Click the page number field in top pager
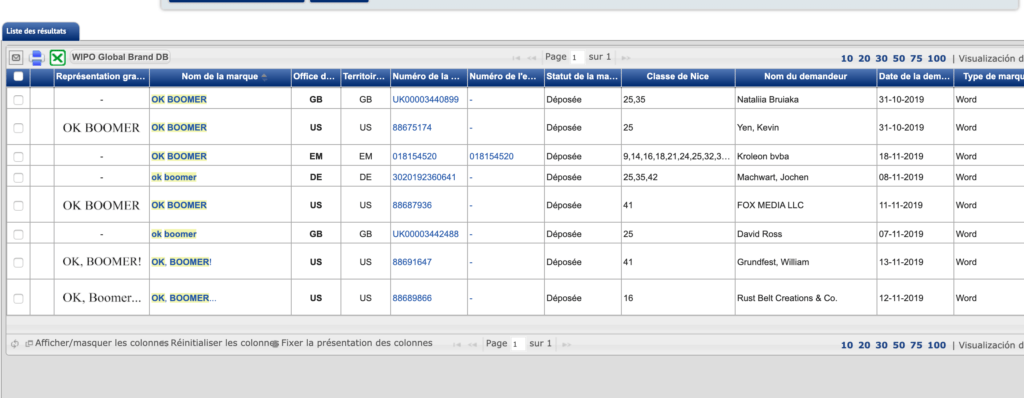 [577, 58]
